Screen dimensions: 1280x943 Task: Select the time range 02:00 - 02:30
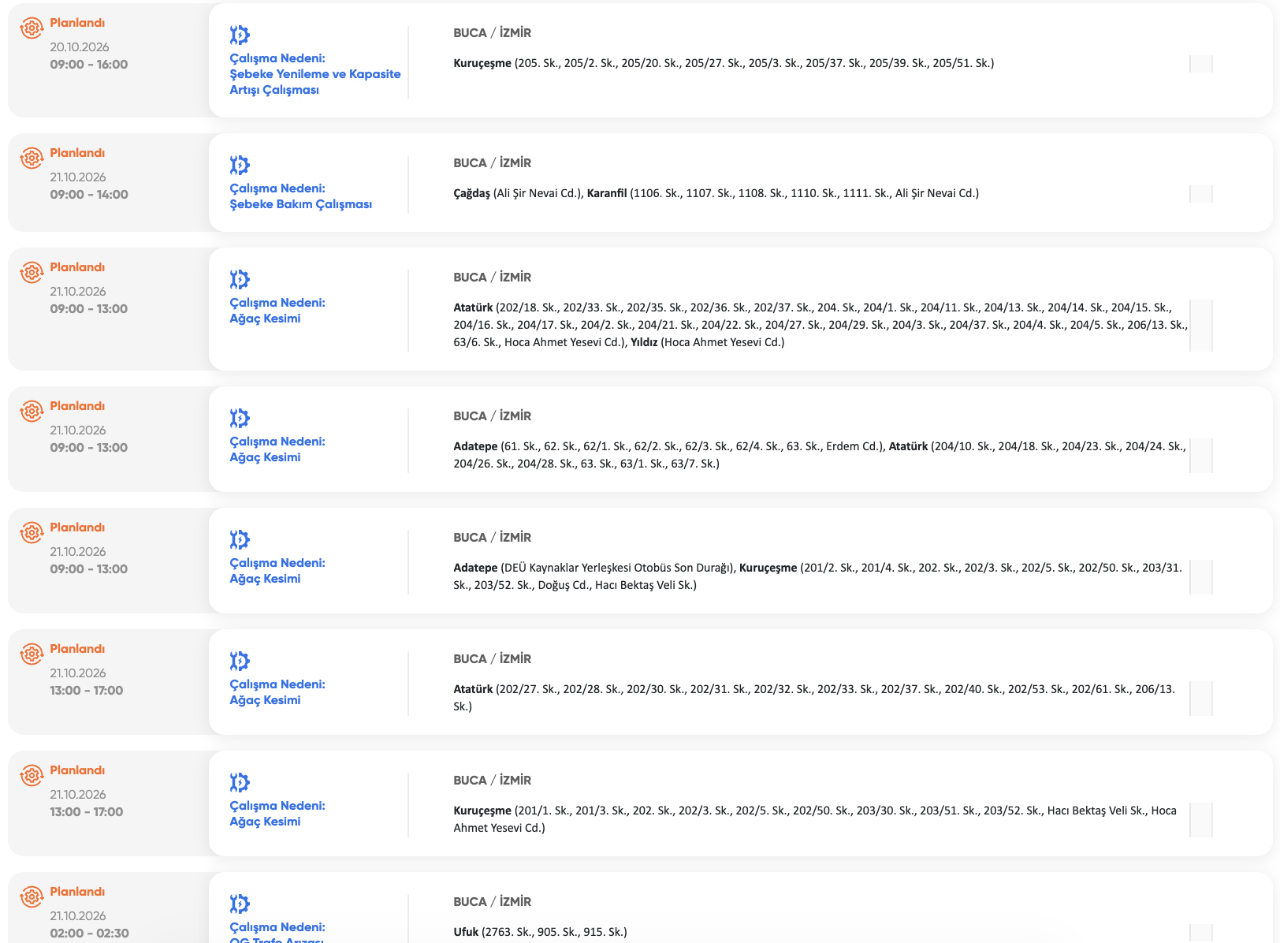pyautogui.click(x=89, y=934)
